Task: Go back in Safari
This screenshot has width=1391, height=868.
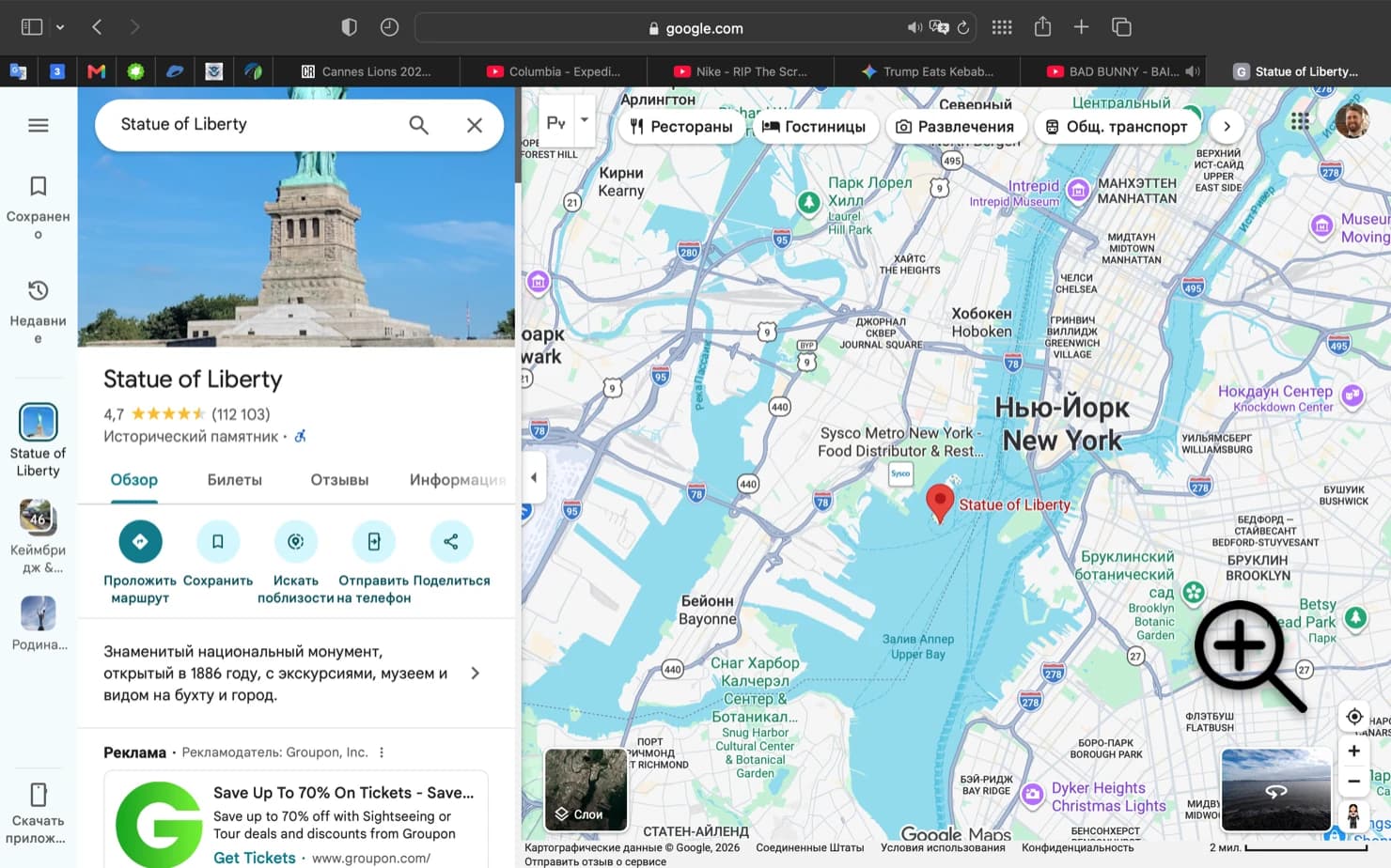Action: [x=97, y=27]
